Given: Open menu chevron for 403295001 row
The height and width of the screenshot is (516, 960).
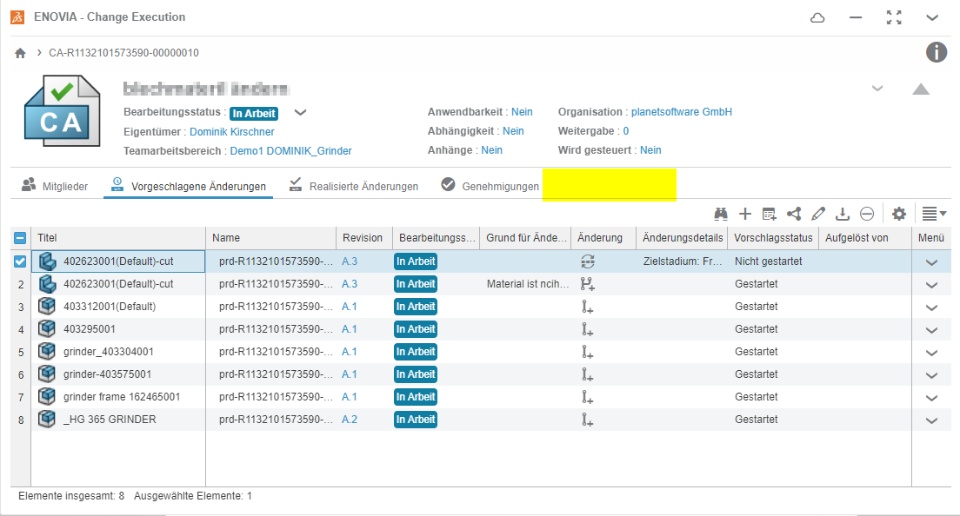Looking at the screenshot, I should [931, 331].
